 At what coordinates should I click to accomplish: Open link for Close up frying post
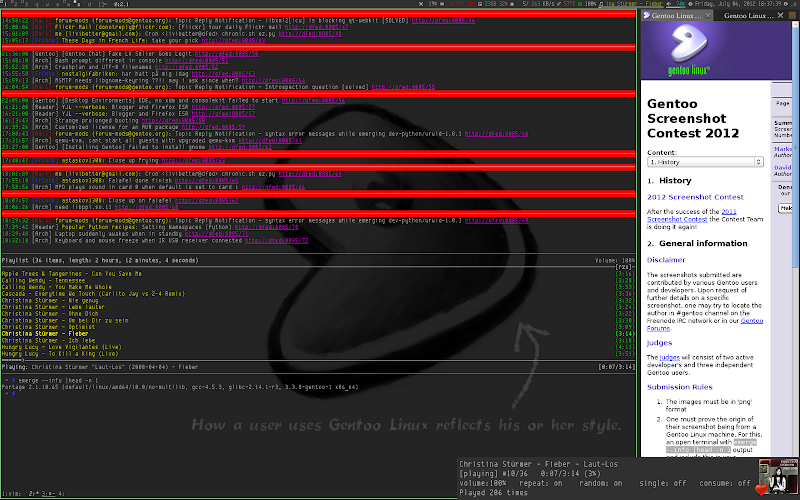pyautogui.click(x=193, y=160)
